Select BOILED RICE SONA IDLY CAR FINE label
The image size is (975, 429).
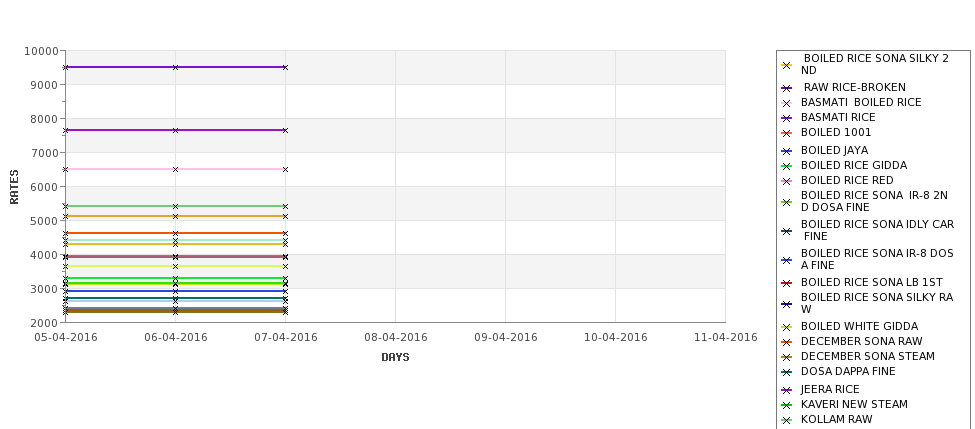[877, 231]
